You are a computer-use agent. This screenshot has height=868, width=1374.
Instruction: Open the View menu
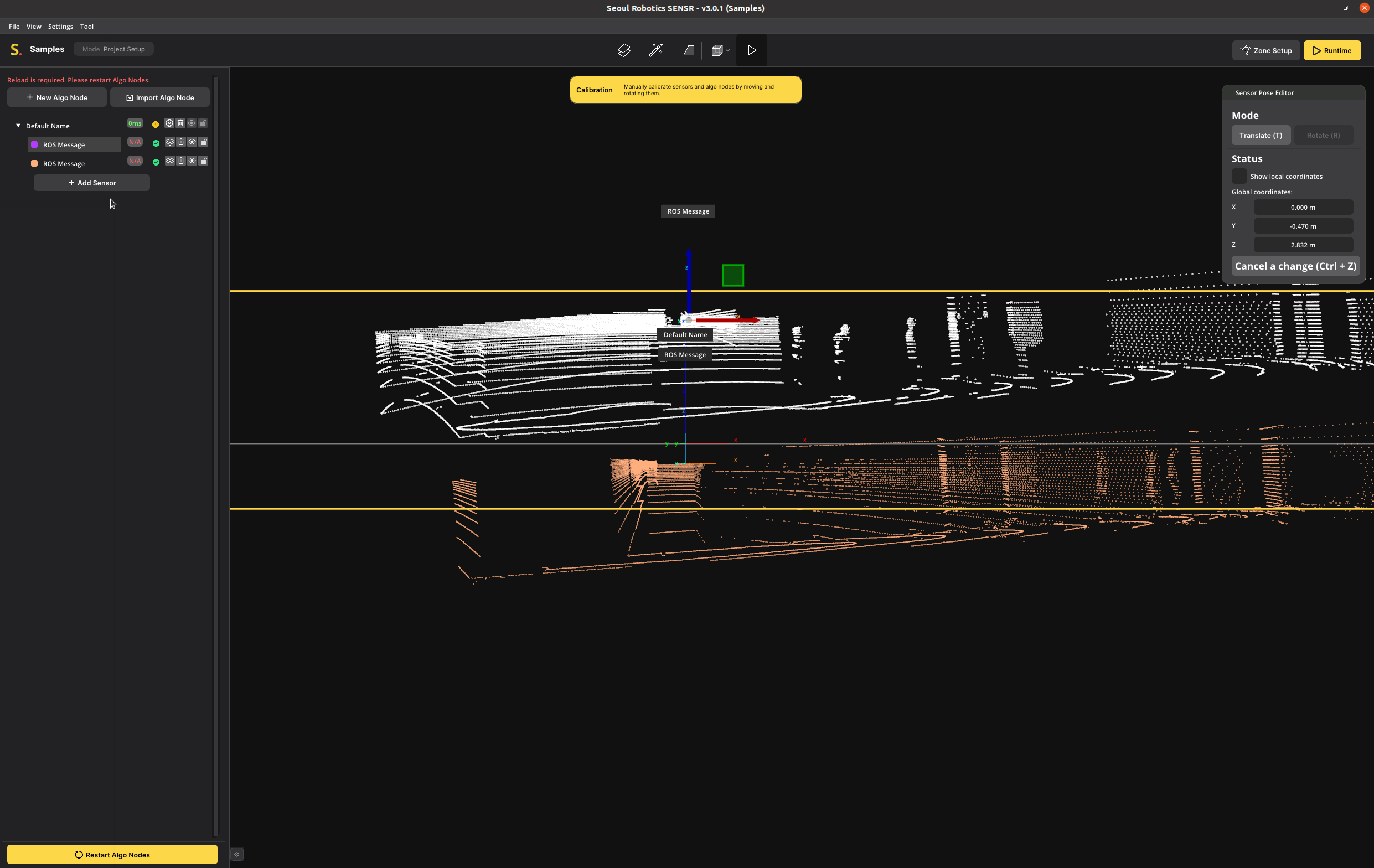[x=34, y=26]
